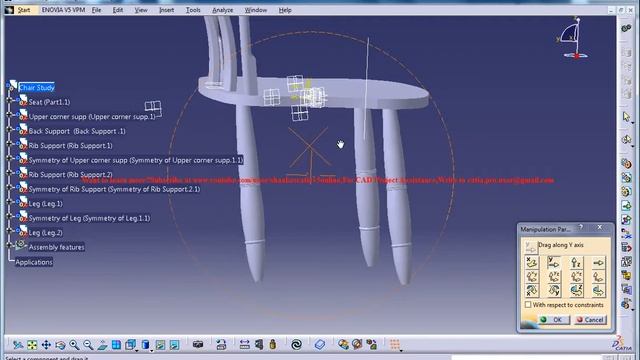This screenshot has width=640, height=360.
Task: Select Symmetry of Rib Support tree item
Action: [x=114, y=189]
